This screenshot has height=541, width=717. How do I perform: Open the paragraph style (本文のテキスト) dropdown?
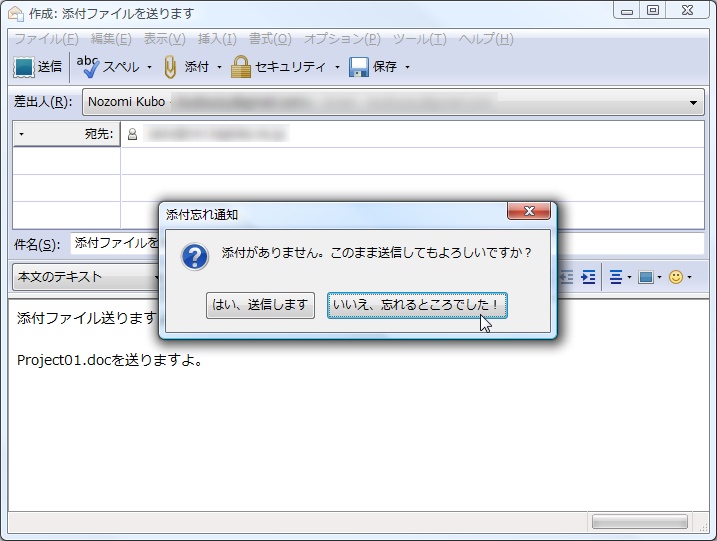[86, 277]
